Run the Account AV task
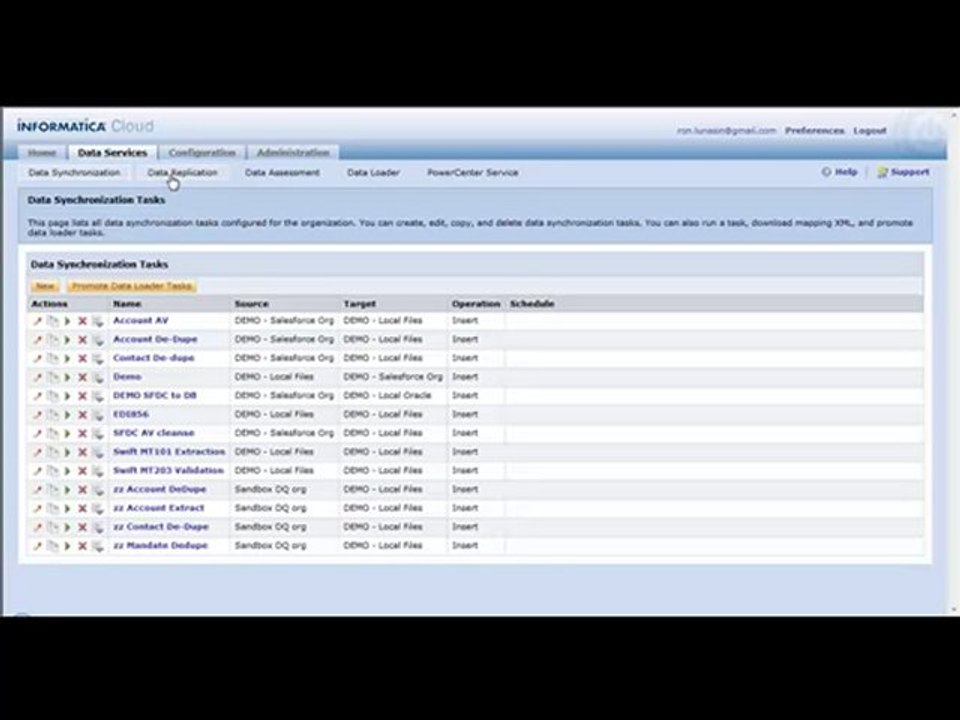Image resolution: width=960 pixels, height=720 pixels. pos(67,321)
